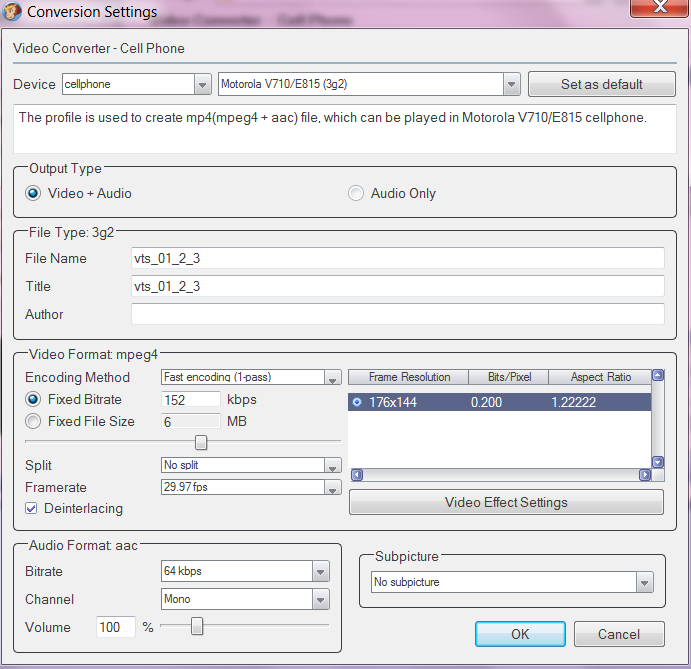Select the Video + Audio output option
The width and height of the screenshot is (691, 669).
click(x=34, y=193)
